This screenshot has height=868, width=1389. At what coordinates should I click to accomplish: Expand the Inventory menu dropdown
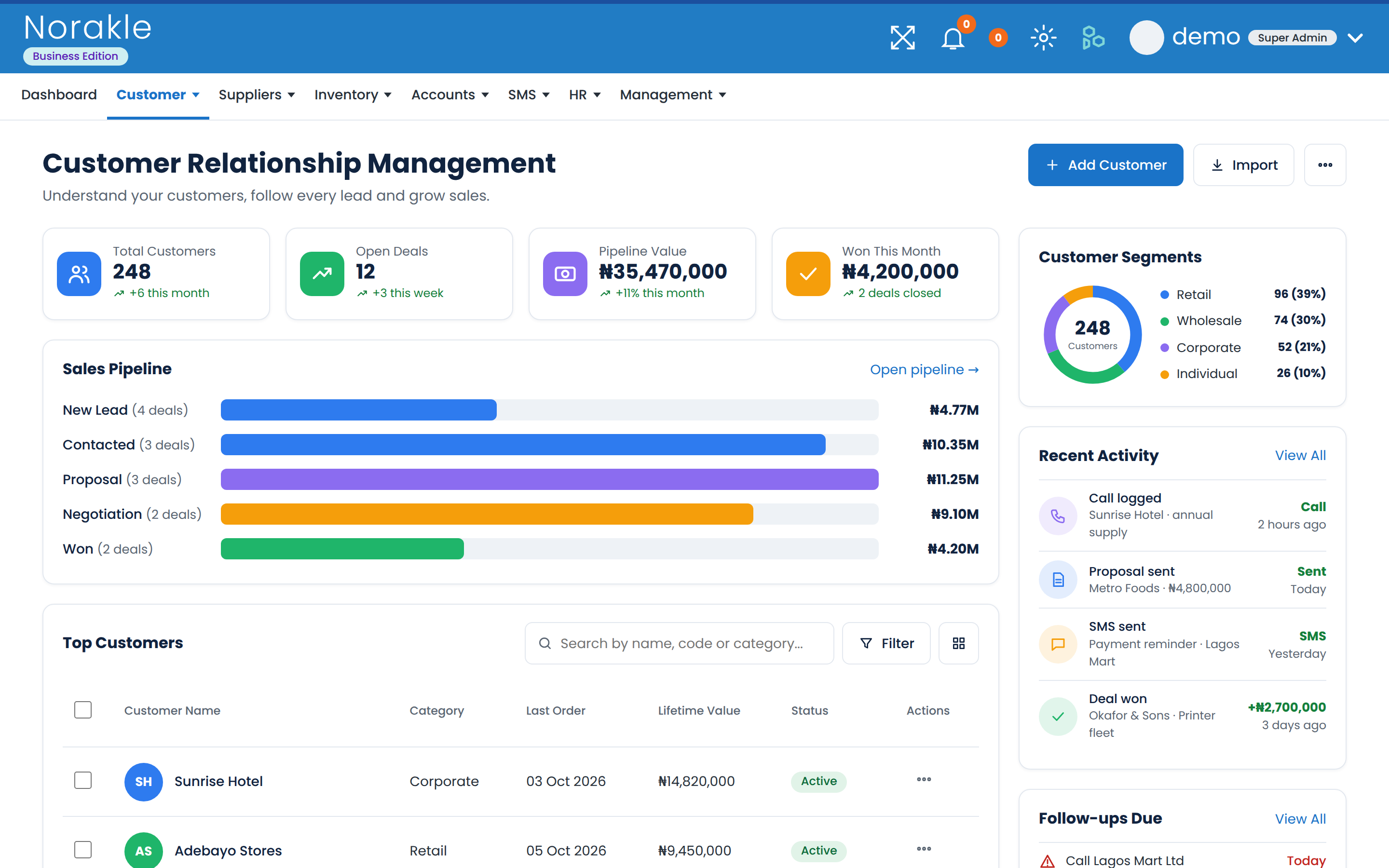tap(353, 95)
